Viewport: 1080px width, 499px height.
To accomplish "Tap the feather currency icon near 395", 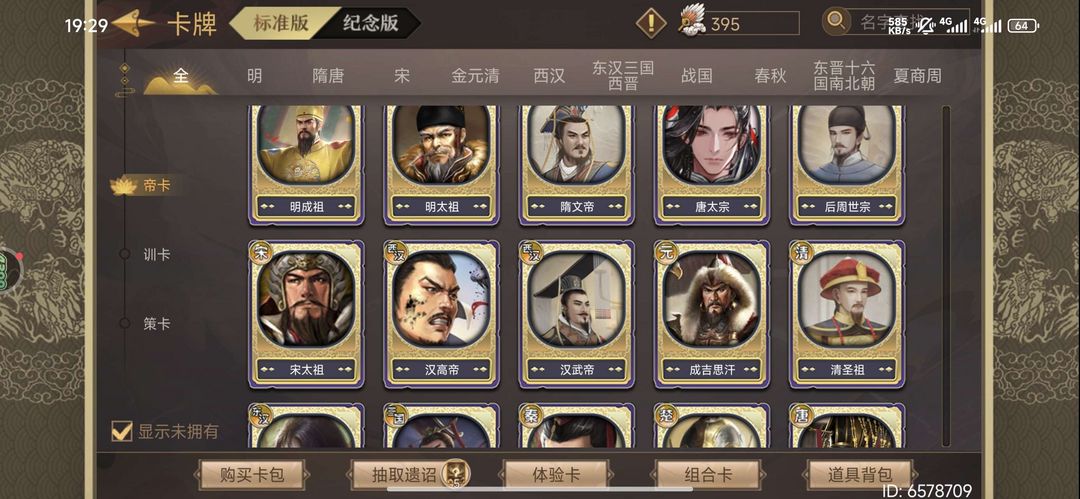I will pyautogui.click(x=692, y=22).
